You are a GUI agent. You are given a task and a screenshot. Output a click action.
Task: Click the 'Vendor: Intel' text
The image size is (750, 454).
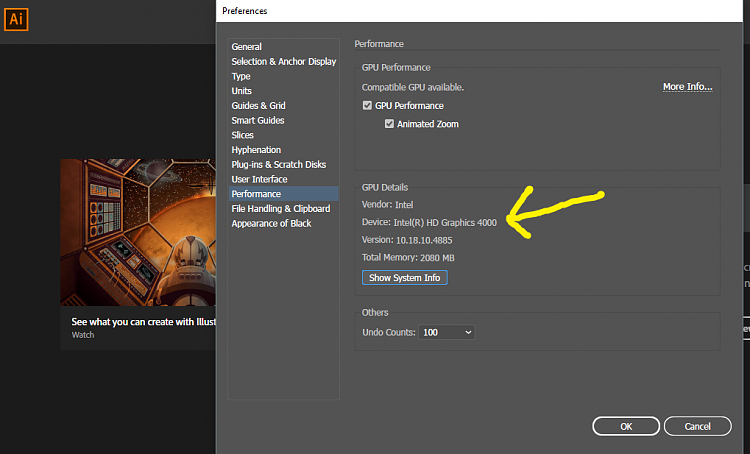(387, 205)
